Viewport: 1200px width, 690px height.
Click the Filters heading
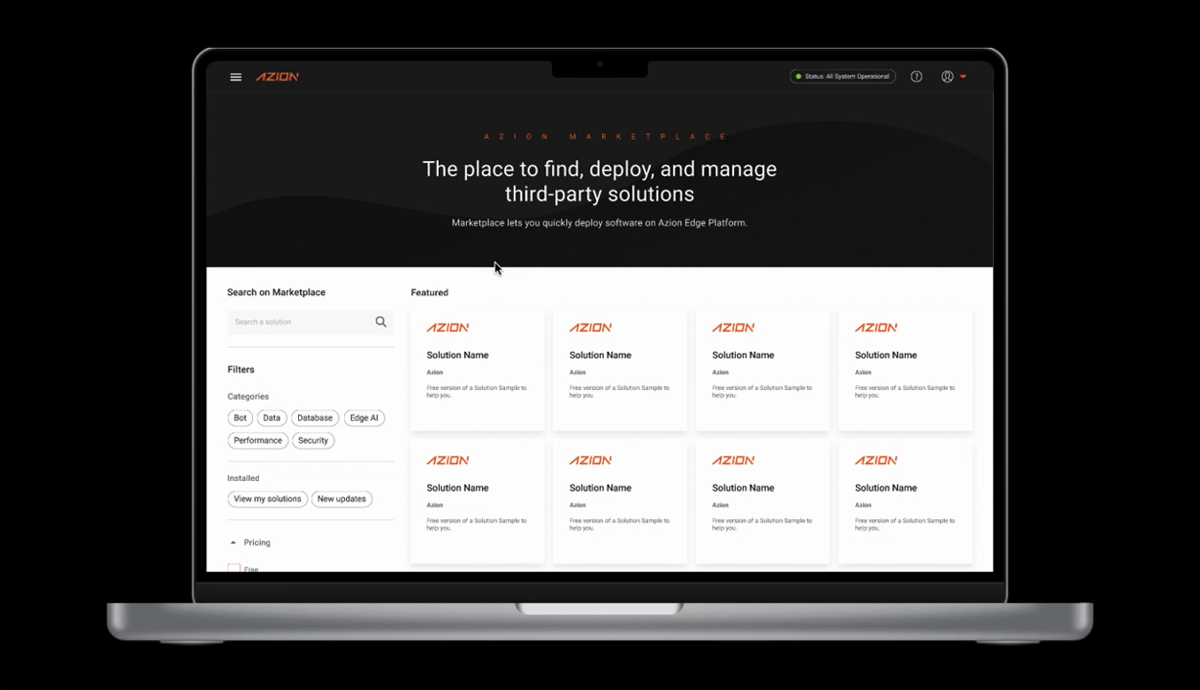coord(241,370)
